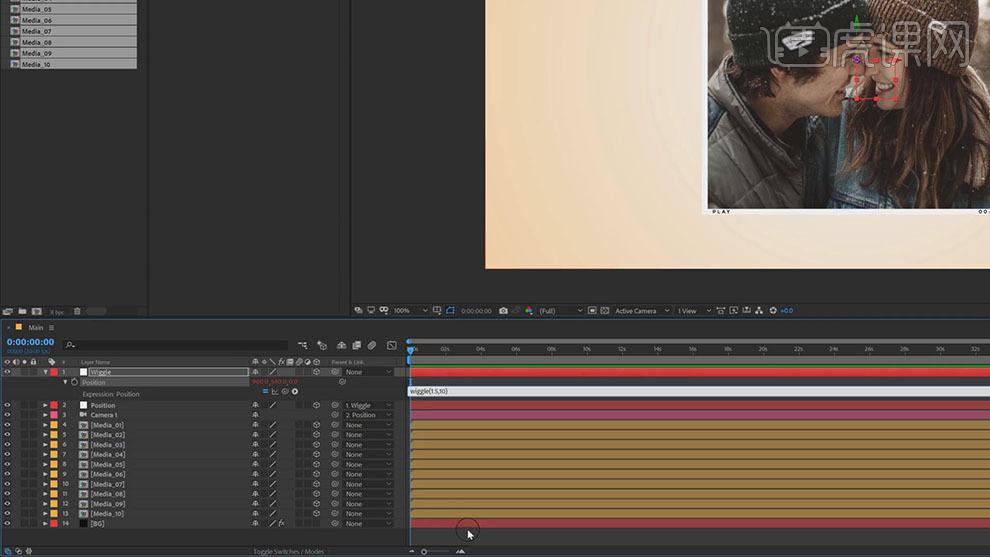Select the Main composition timeline tab
The image size is (990, 557).
pos(35,327)
